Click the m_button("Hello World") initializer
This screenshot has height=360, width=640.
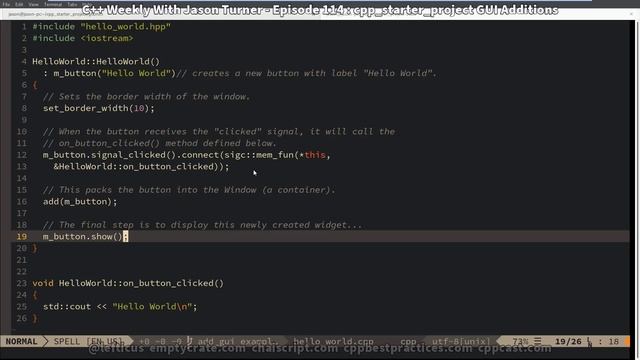click(114, 73)
